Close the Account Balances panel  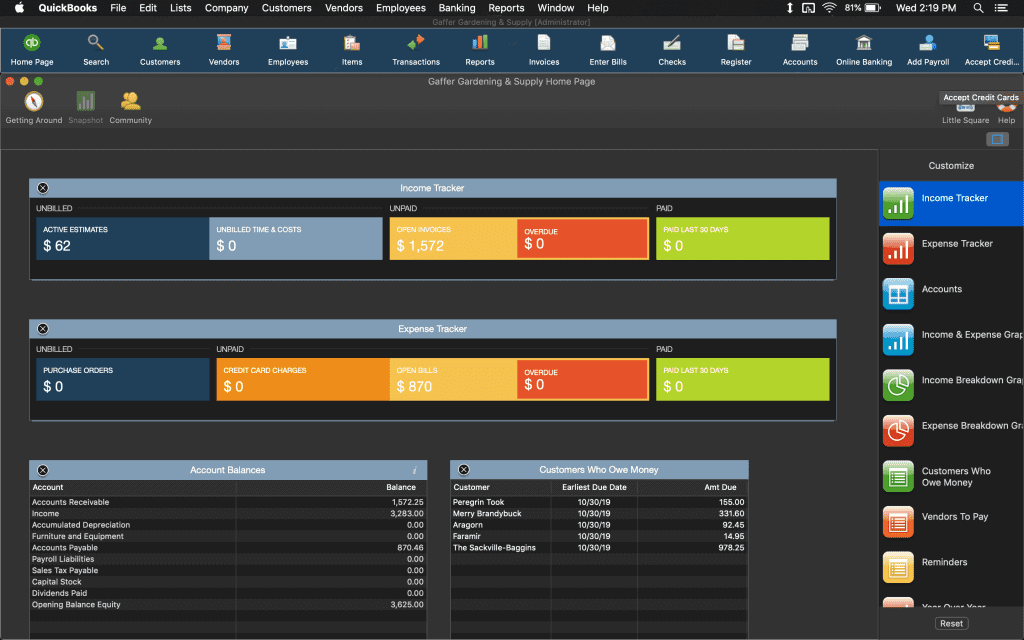point(43,470)
